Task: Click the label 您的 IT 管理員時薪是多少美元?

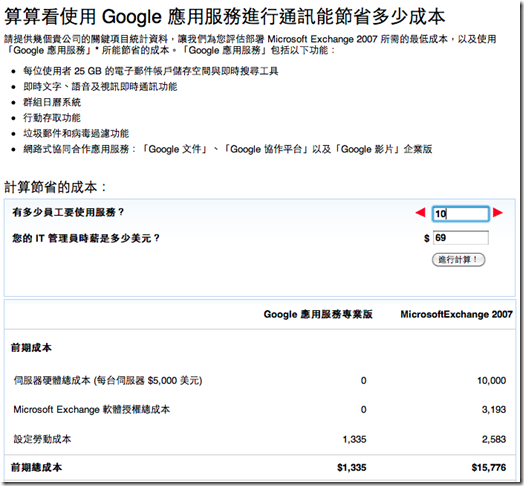Action: coord(86,238)
